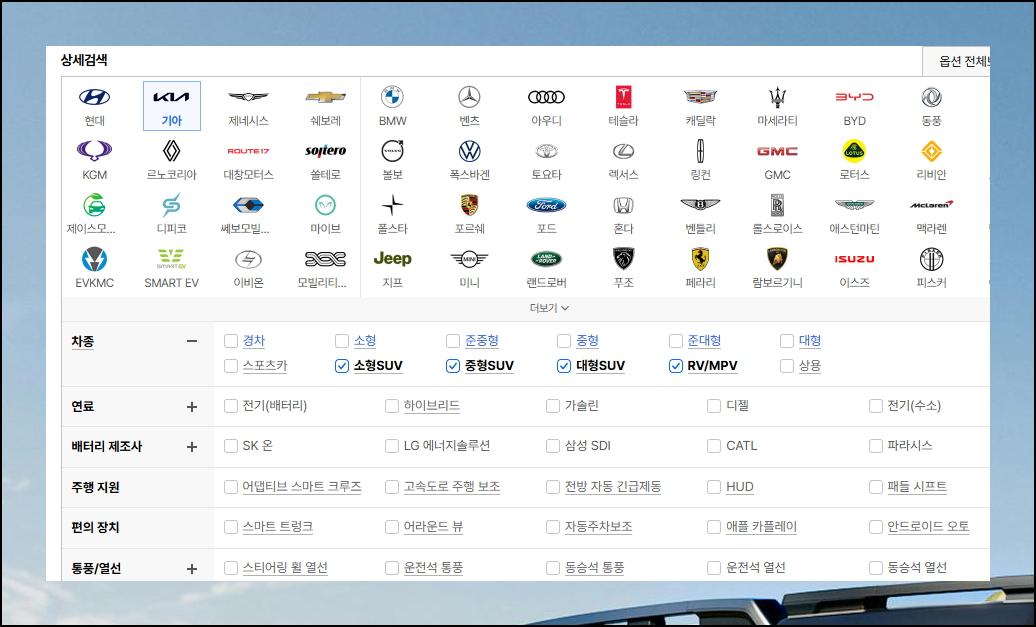The height and width of the screenshot is (627, 1036).
Task: Choose the Jeep (지프) brand logo
Action: 392,259
